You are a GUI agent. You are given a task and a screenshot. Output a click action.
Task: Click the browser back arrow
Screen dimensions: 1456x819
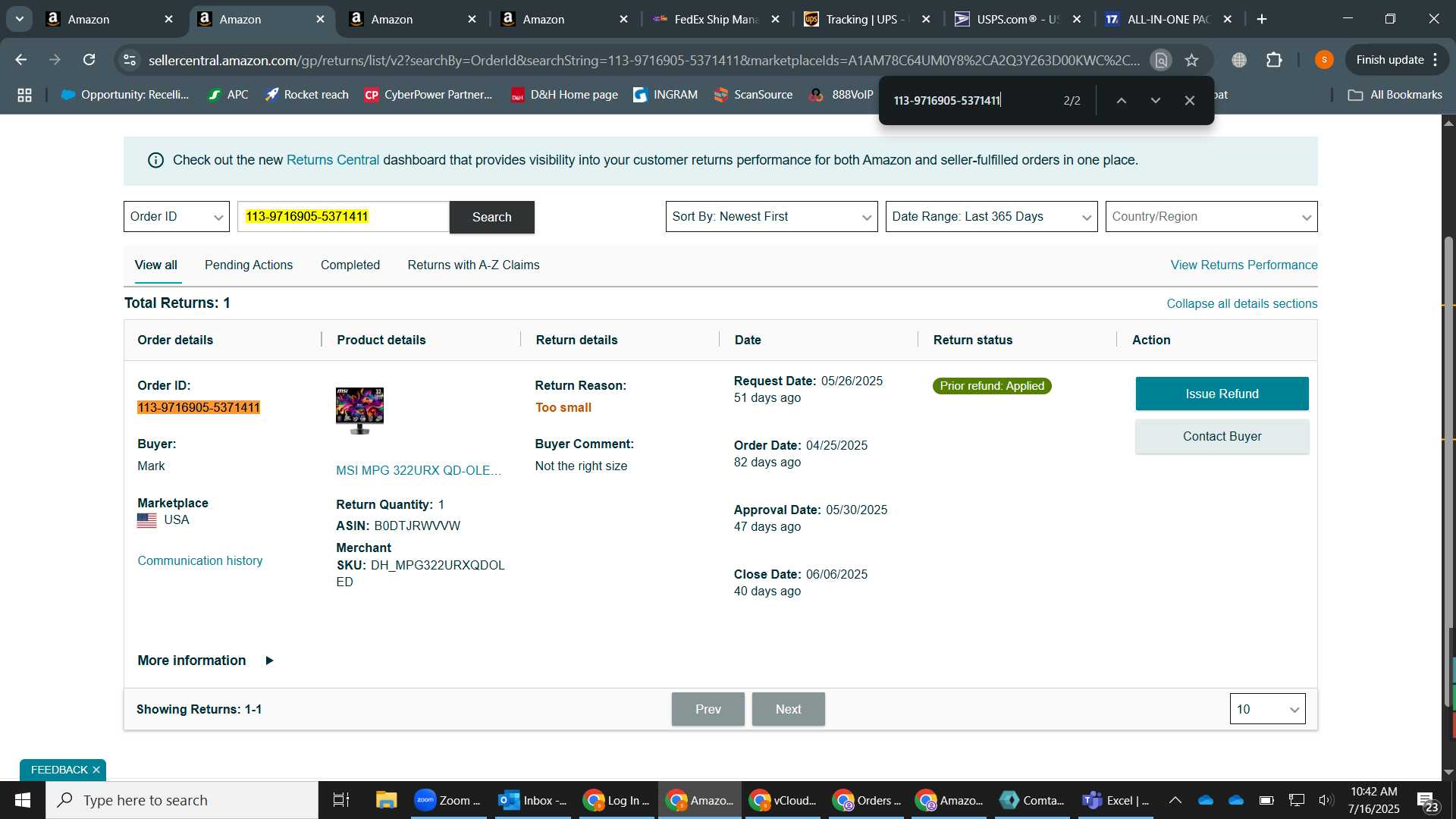21,60
